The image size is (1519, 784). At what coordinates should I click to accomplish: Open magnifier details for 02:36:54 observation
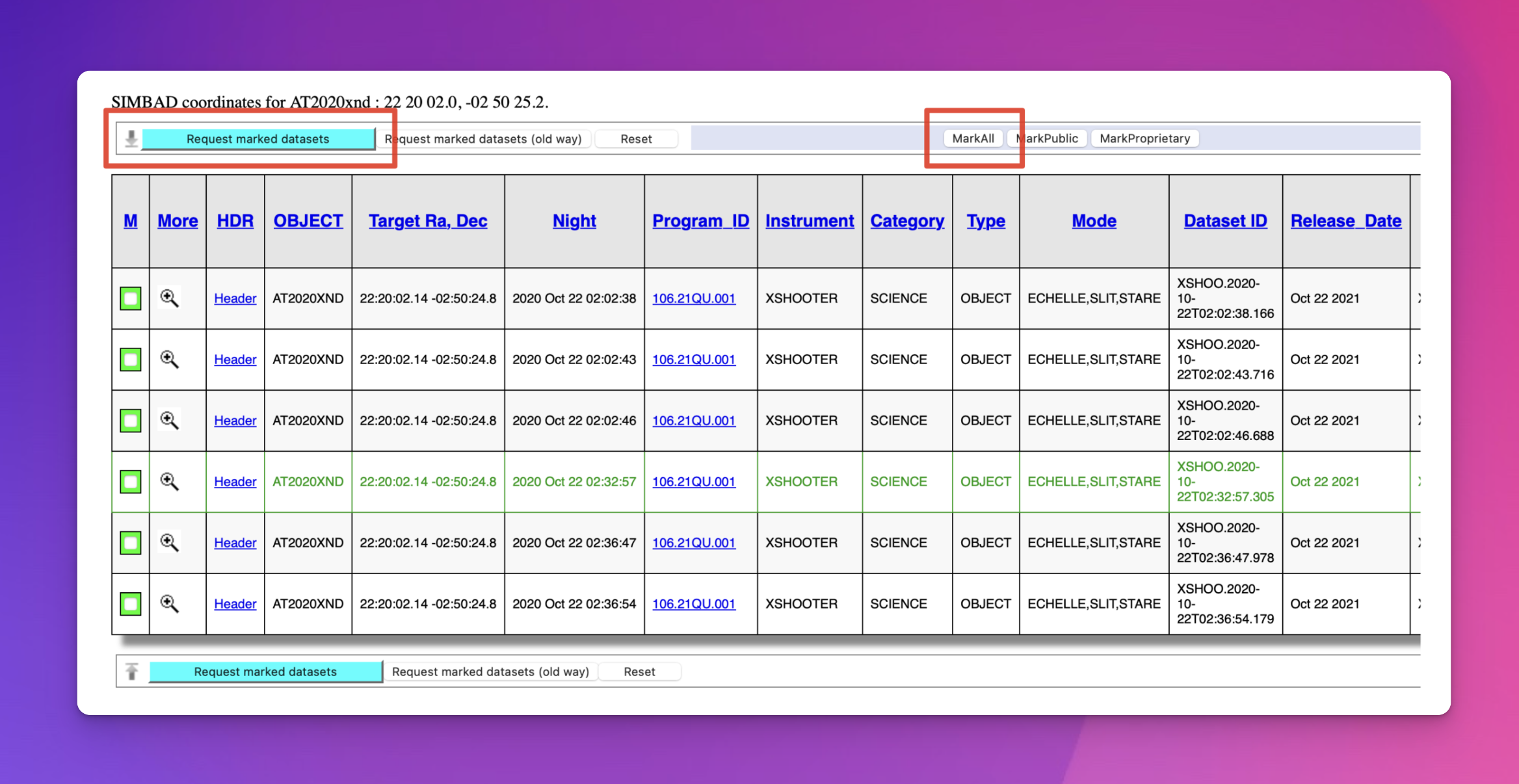coord(170,604)
